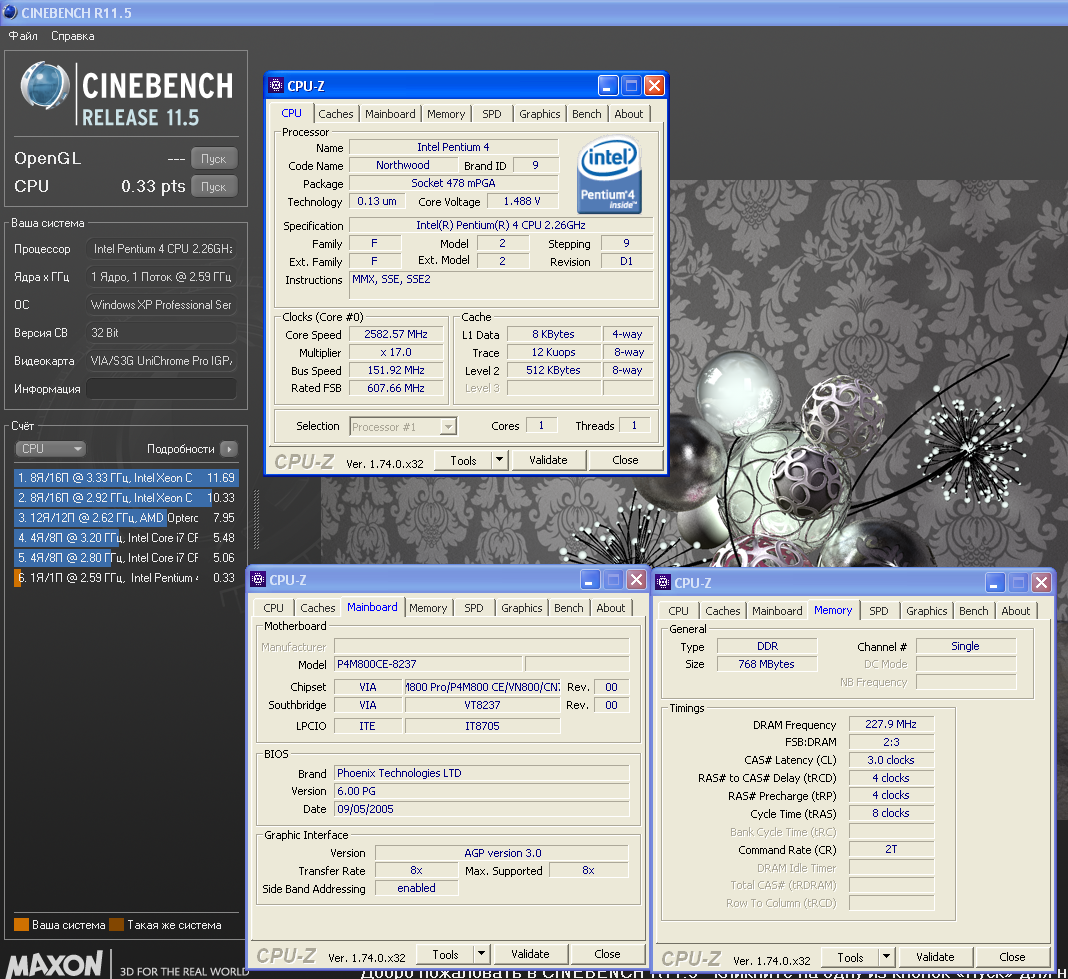Click the Ваша система orange legend swatch
The width and height of the screenshot is (1068, 979).
coord(21,924)
